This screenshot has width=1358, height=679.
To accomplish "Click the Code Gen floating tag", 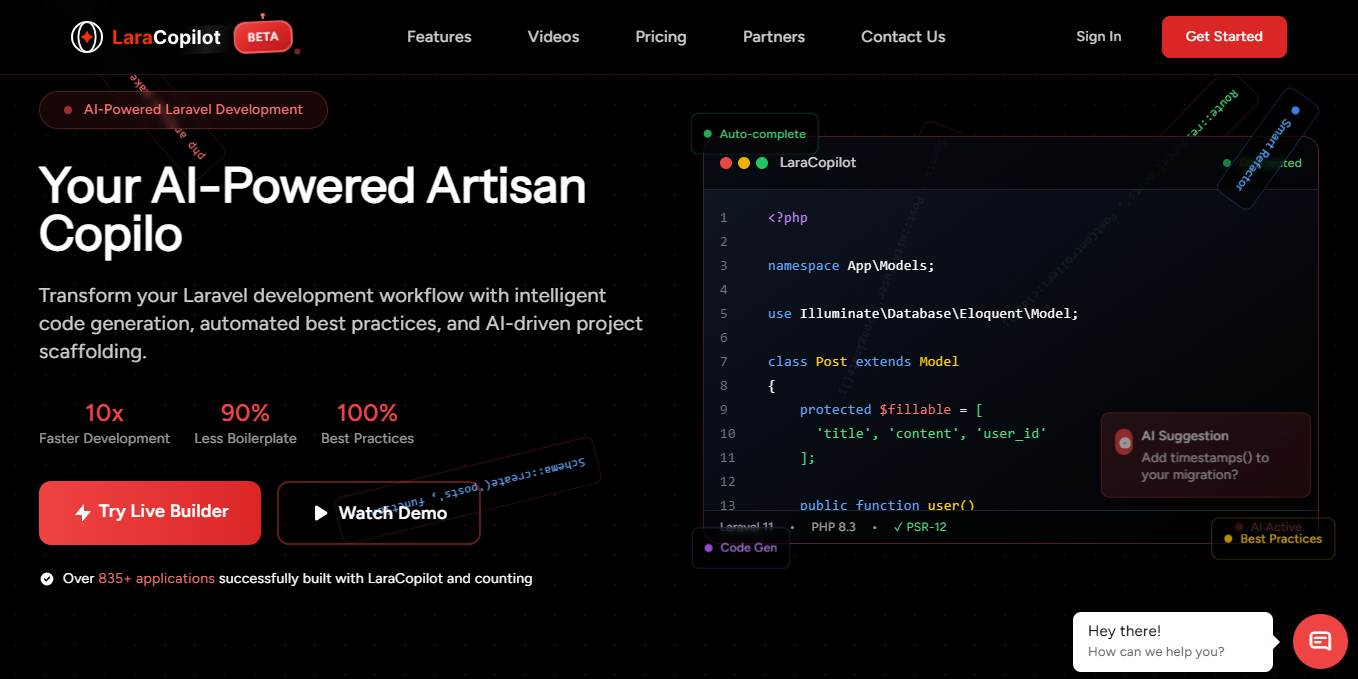I will pyautogui.click(x=740, y=548).
